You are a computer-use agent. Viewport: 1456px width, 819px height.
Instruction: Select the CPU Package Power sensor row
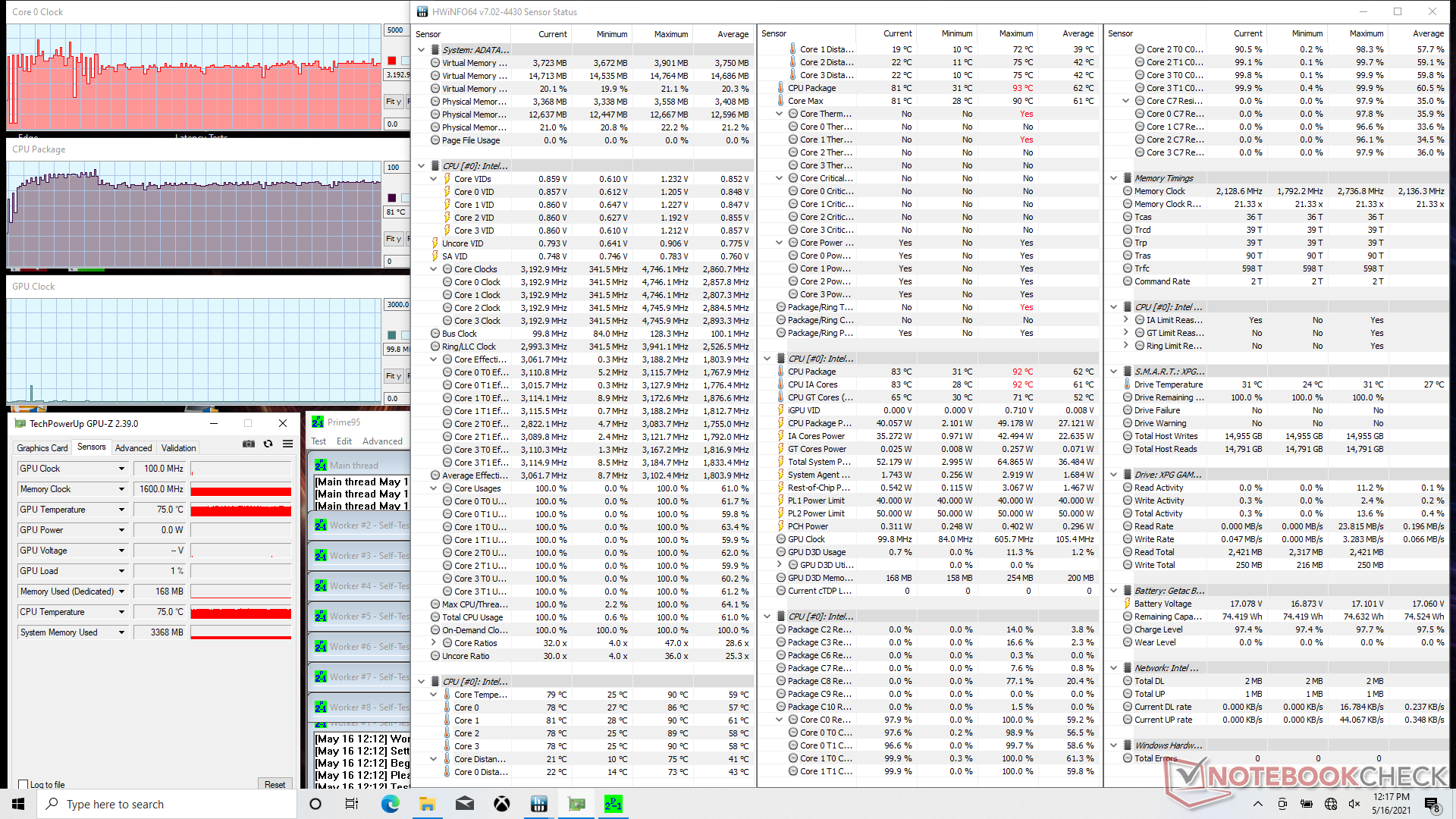(x=937, y=423)
